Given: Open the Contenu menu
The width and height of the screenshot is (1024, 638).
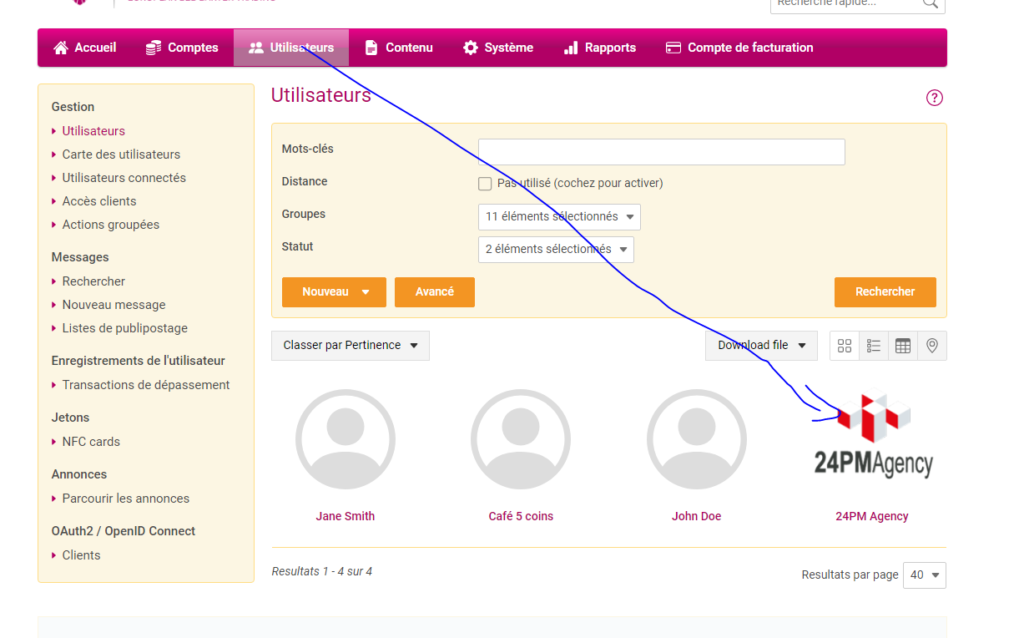Looking at the screenshot, I should pos(399,48).
